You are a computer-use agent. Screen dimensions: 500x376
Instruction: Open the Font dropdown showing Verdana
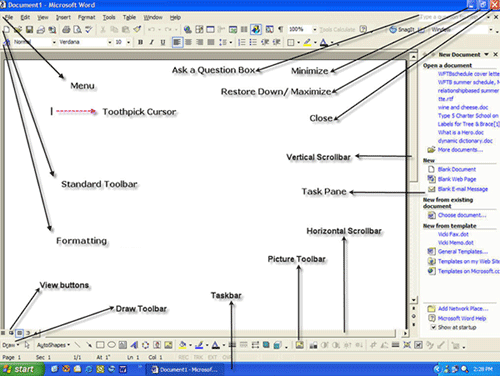pos(109,42)
